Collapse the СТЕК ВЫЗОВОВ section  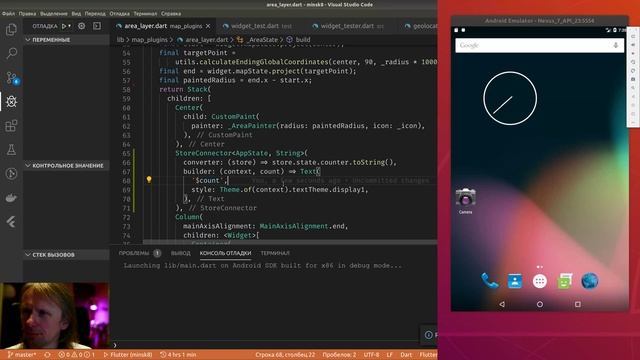click(x=28, y=255)
